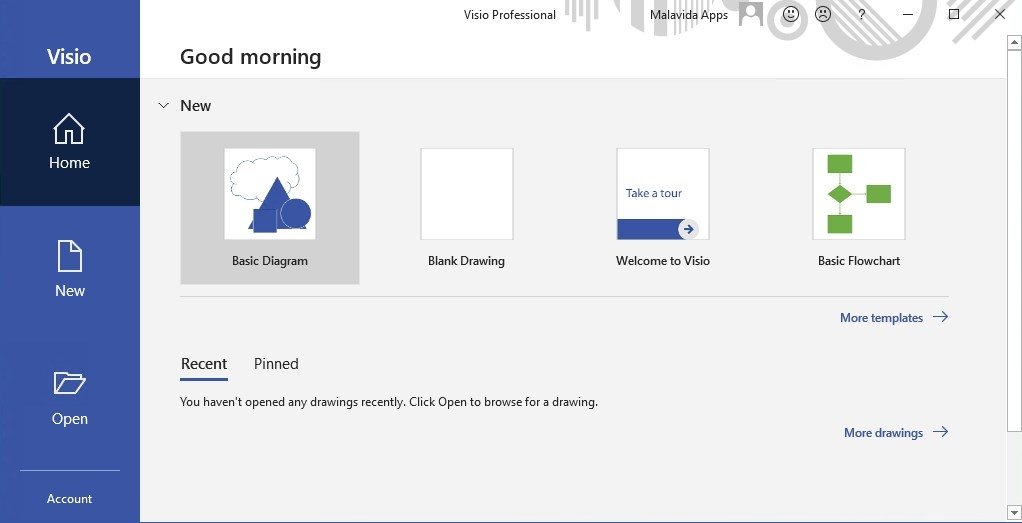
Task: Open the Home section in sidebar
Action: point(70,142)
